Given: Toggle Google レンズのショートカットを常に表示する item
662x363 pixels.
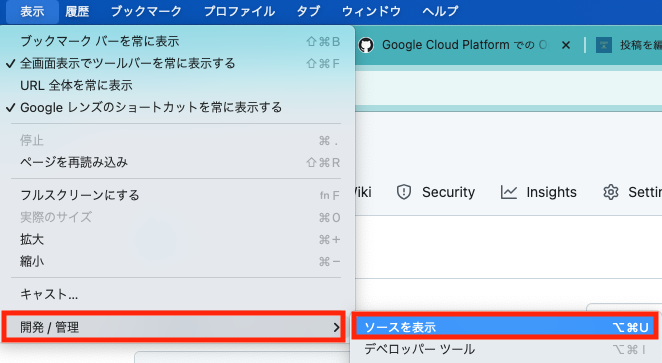Looking at the screenshot, I should pyautogui.click(x=177, y=107).
